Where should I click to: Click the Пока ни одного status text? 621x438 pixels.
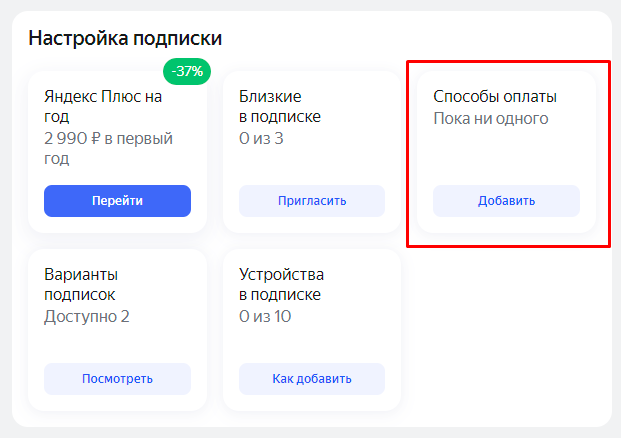(491, 119)
